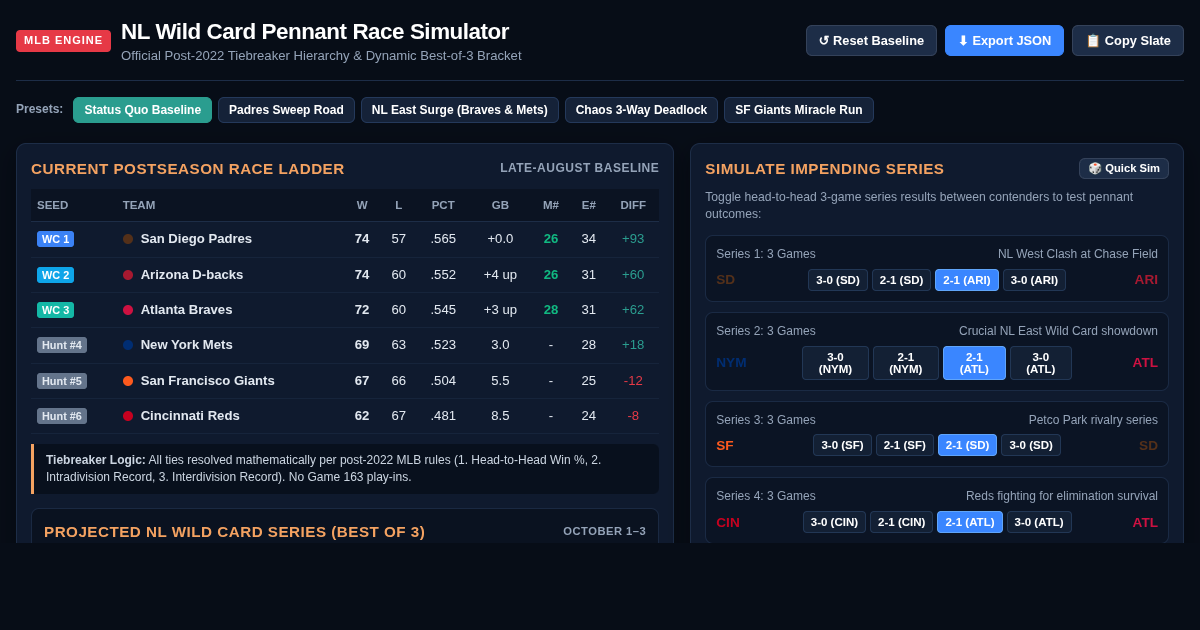Set Series 1 result to 3-0 (ARI)
Screen dimensions: 1200x630
1034,280
